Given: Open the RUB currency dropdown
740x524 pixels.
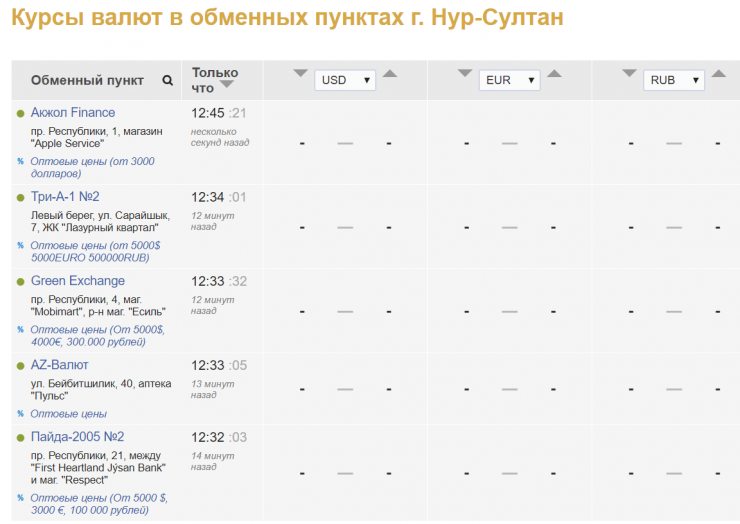Looking at the screenshot, I should (673, 80).
